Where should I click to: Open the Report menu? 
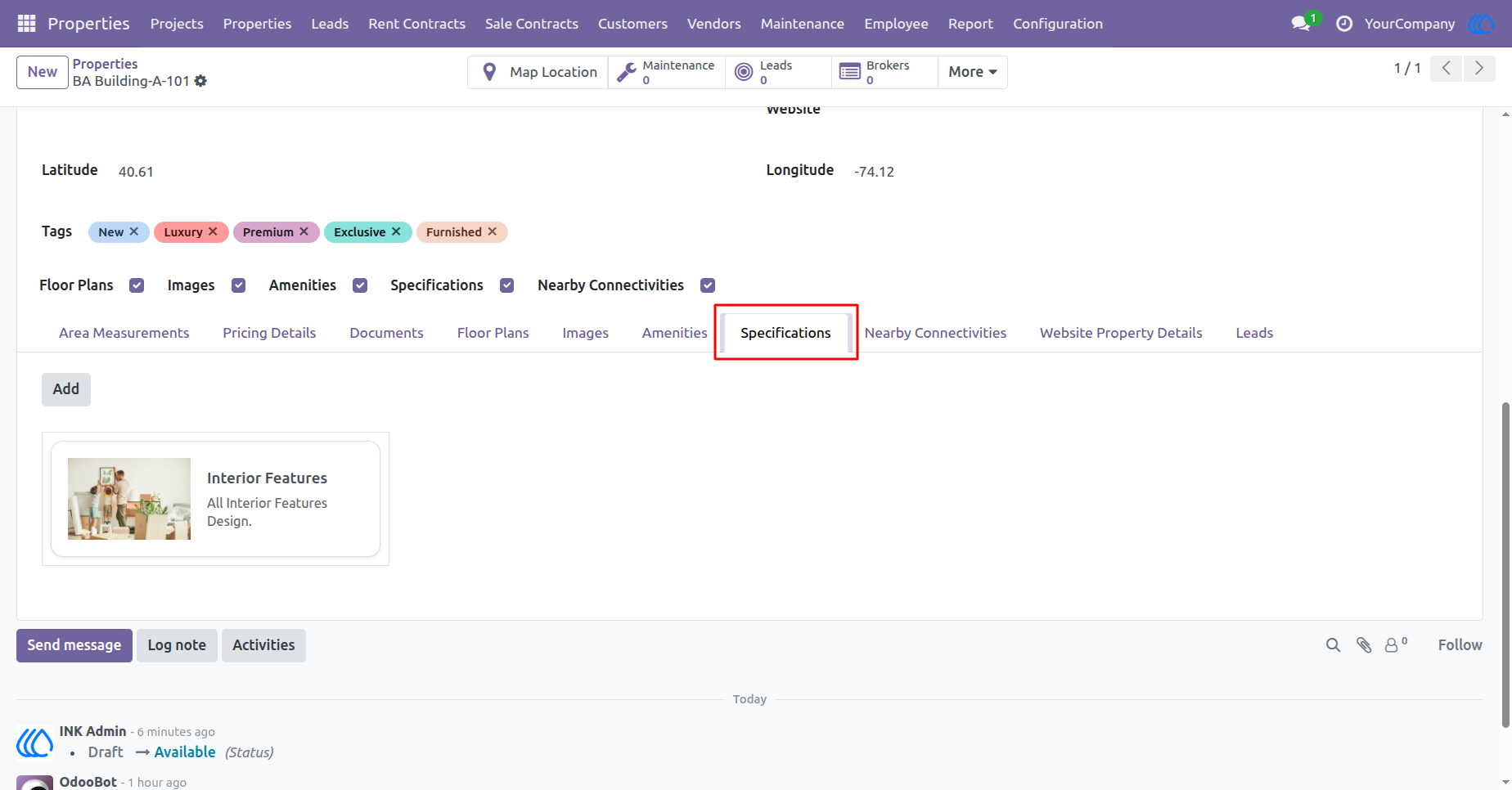(x=970, y=24)
